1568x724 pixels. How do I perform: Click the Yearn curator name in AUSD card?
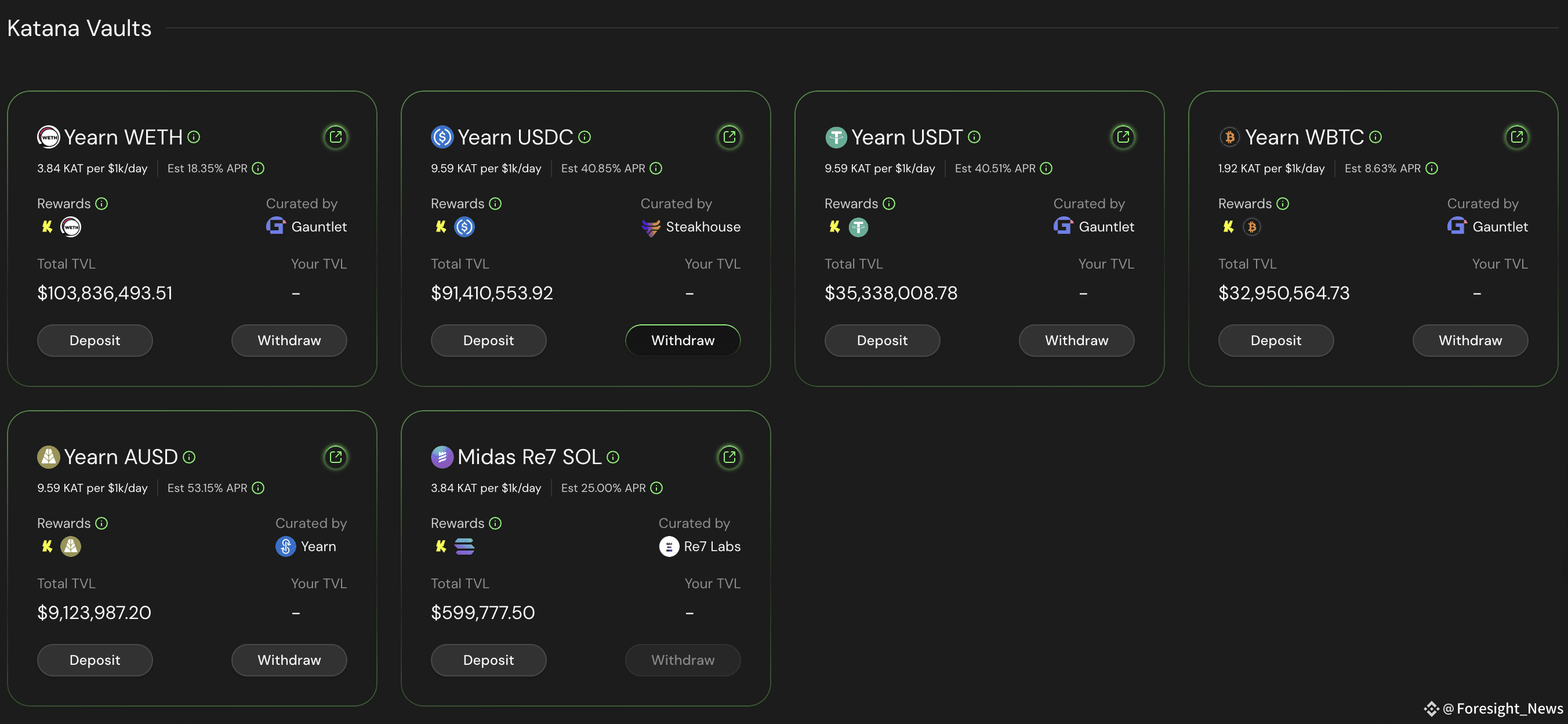318,546
